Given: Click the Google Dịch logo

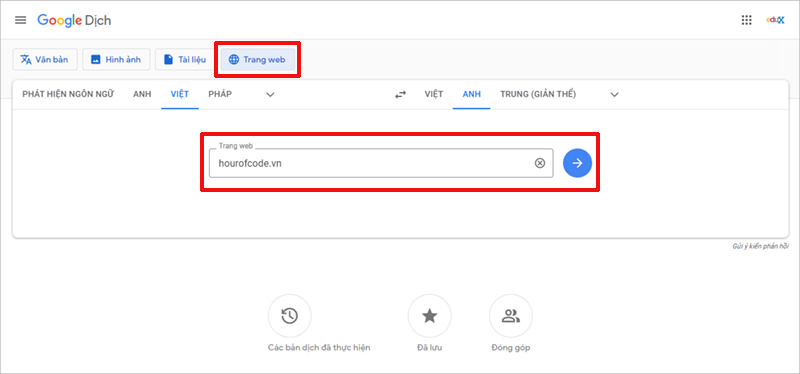Looking at the screenshot, I should 74,20.
